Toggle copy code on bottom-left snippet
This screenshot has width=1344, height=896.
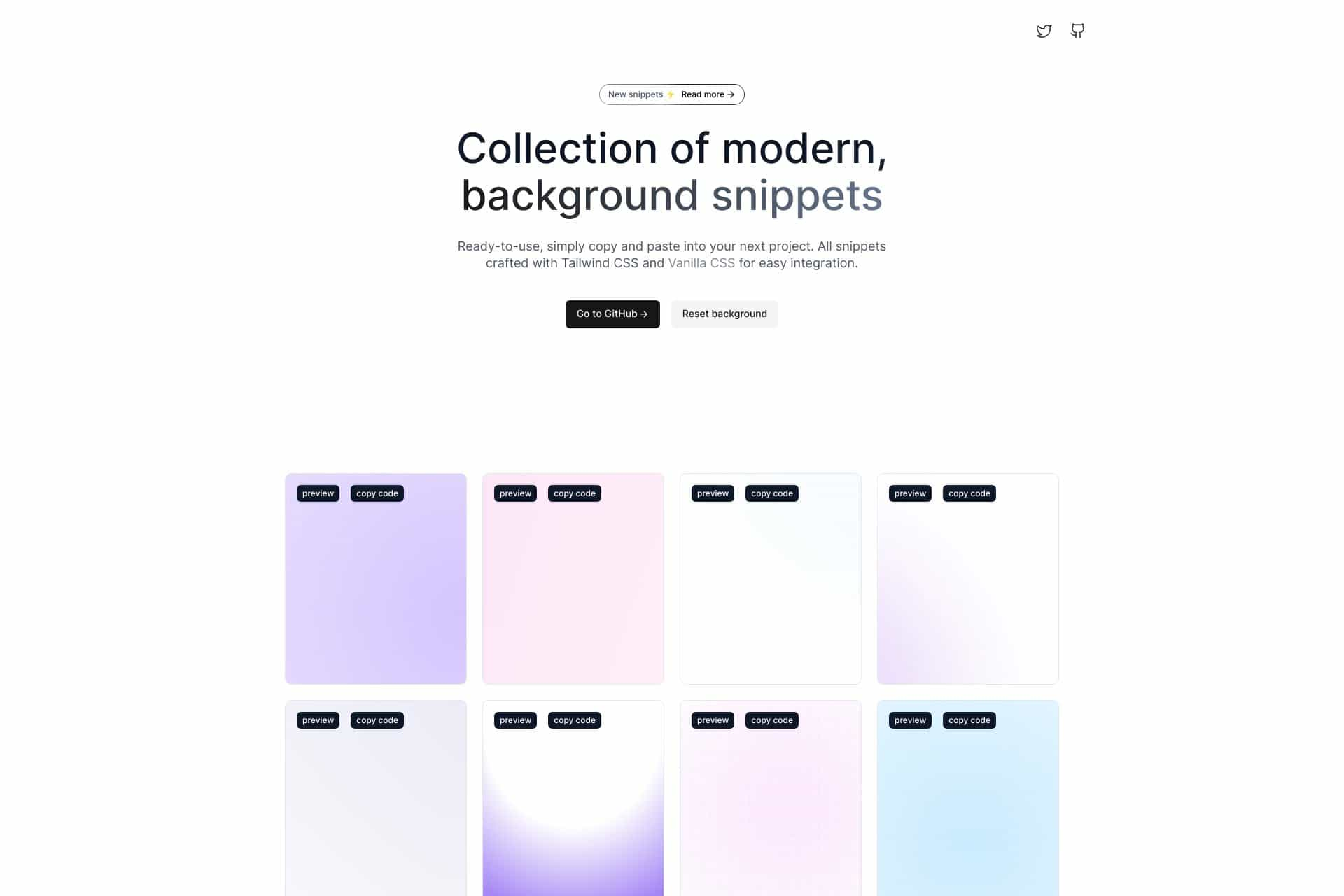click(x=376, y=720)
